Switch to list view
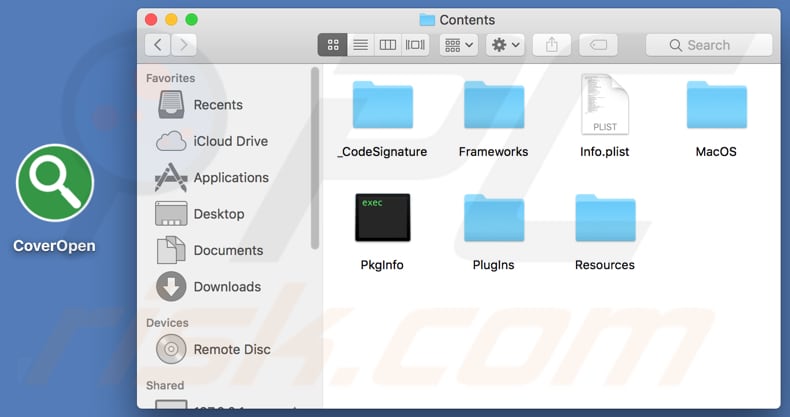The image size is (790, 417). (360, 45)
